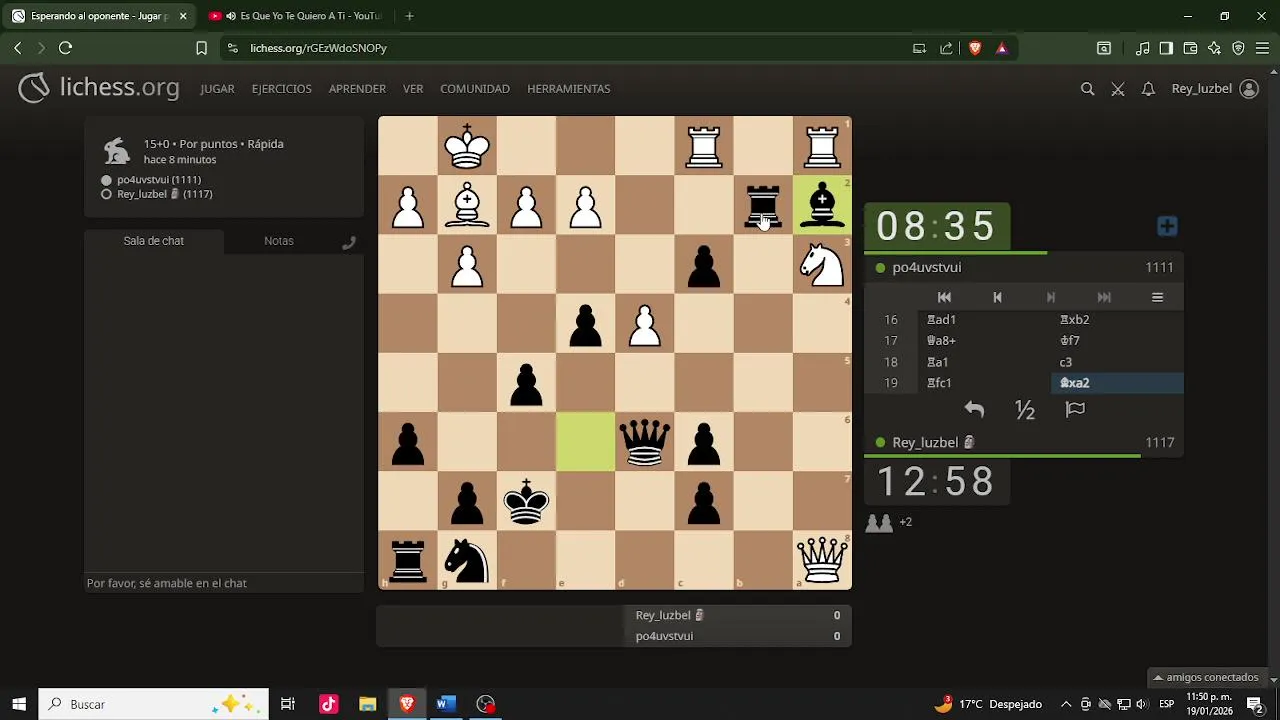This screenshot has height=720, width=1280.
Task: Open Brave Rewards triangle icon
Action: (1001, 48)
